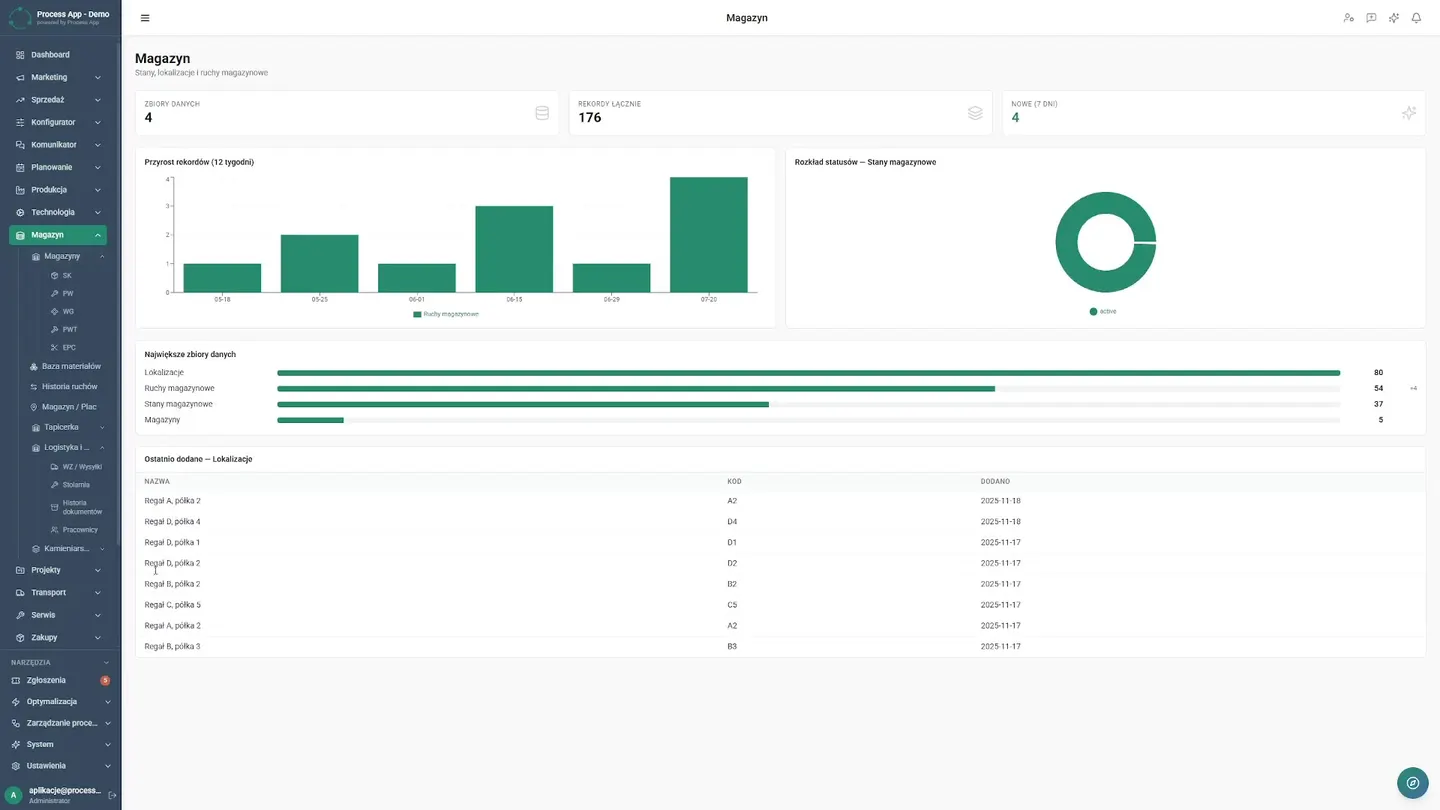This screenshot has width=1440, height=810.
Task: Click the Lokalizacje progress bar
Action: pyautogui.click(x=808, y=373)
